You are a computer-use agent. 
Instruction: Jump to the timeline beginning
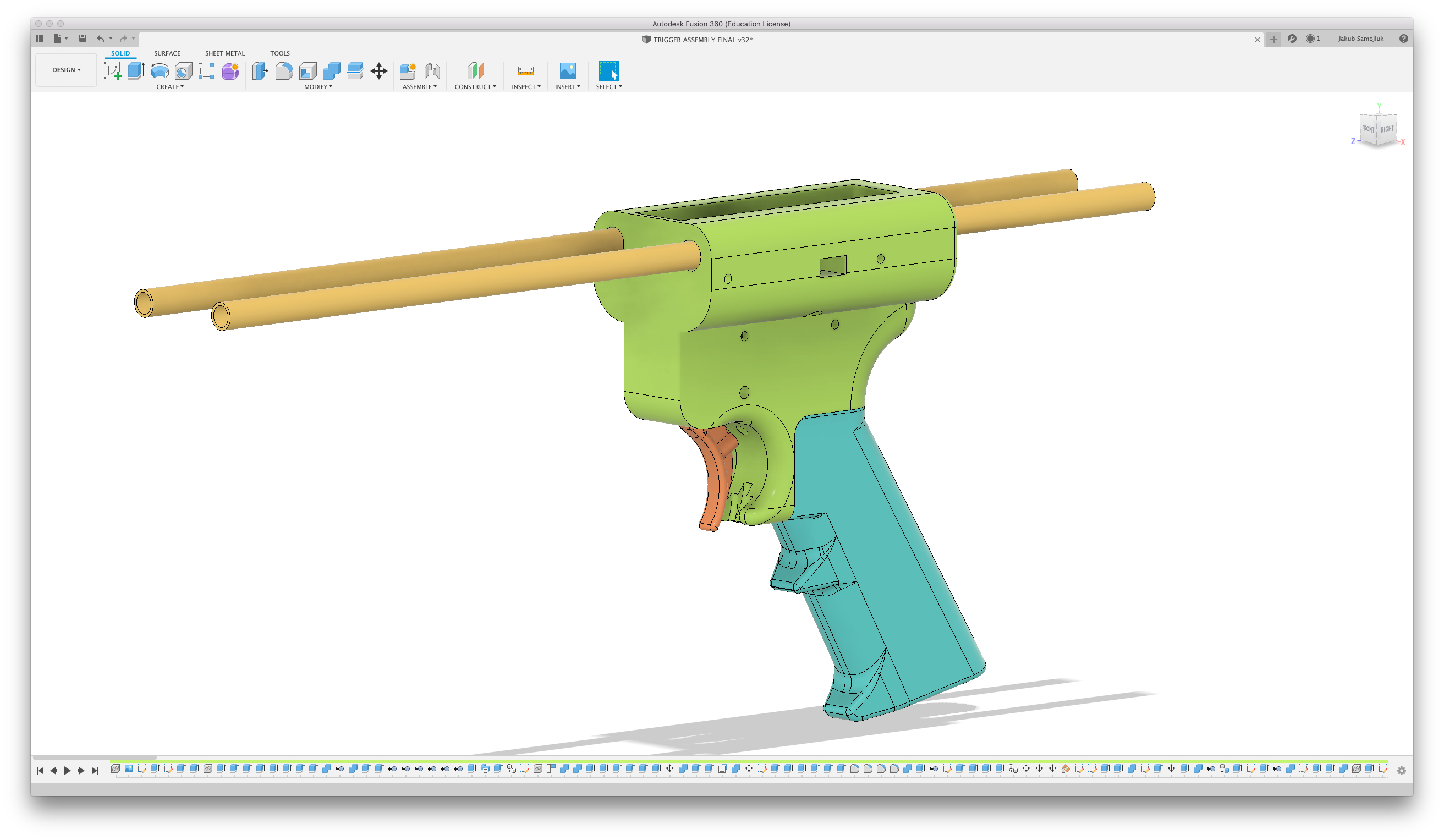[40, 771]
